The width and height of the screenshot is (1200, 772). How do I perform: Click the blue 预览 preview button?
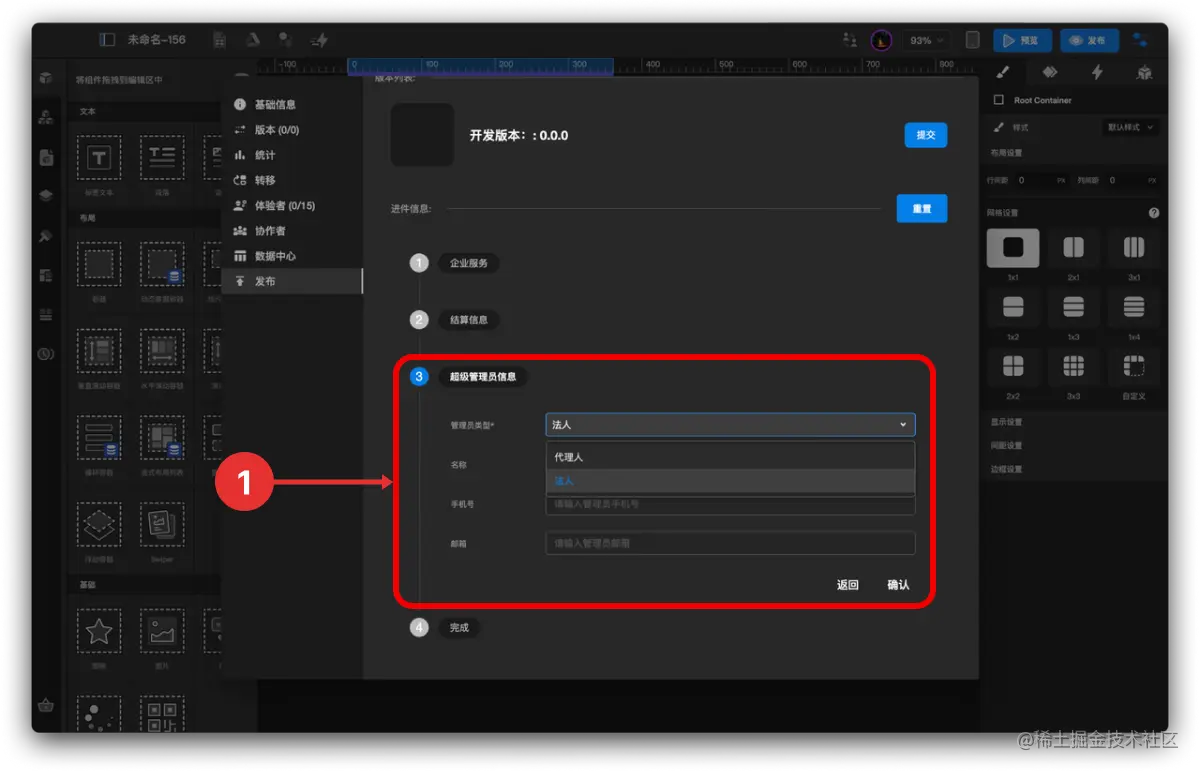[1021, 40]
